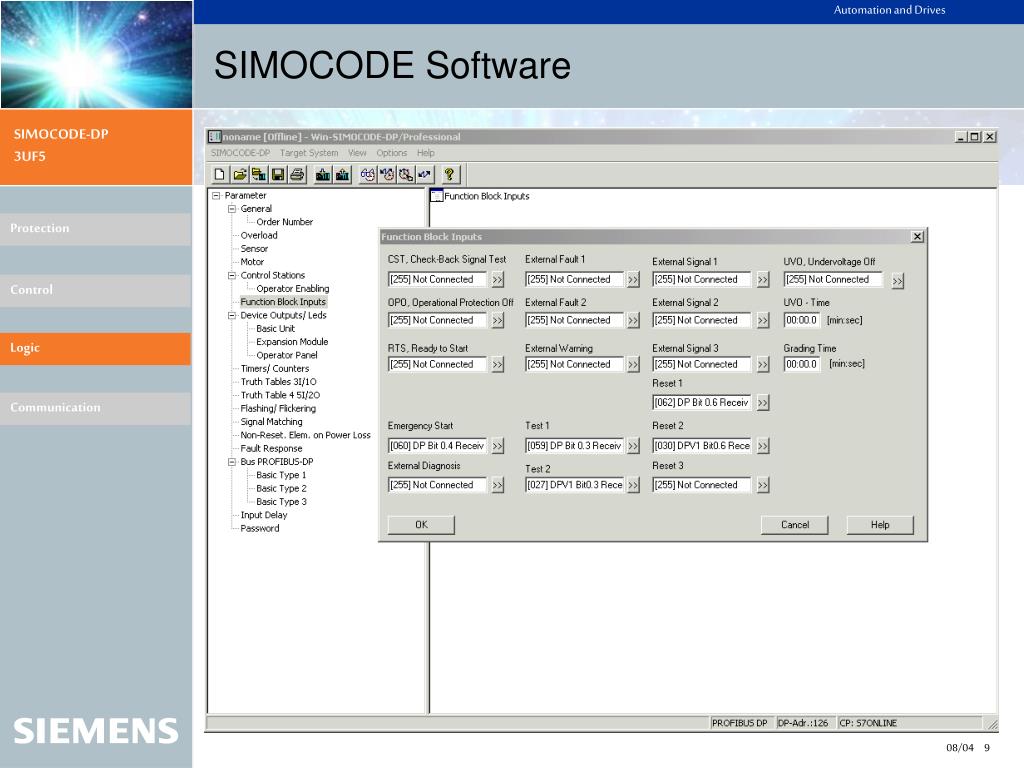Viewport: 1024px width, 768px height.
Task: Open External Signal 2 selector arrow
Action: coord(763,321)
